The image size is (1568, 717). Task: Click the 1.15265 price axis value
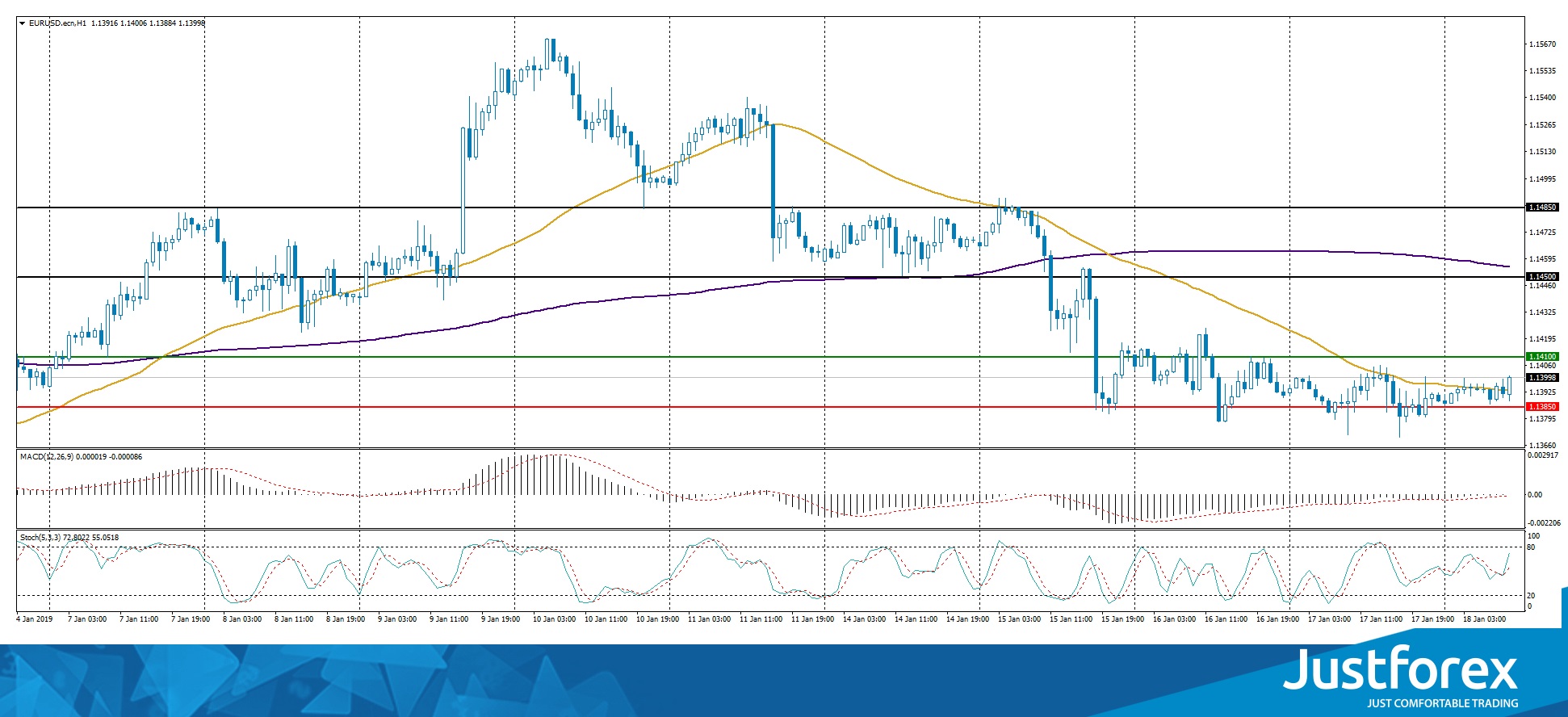[x=1542, y=125]
